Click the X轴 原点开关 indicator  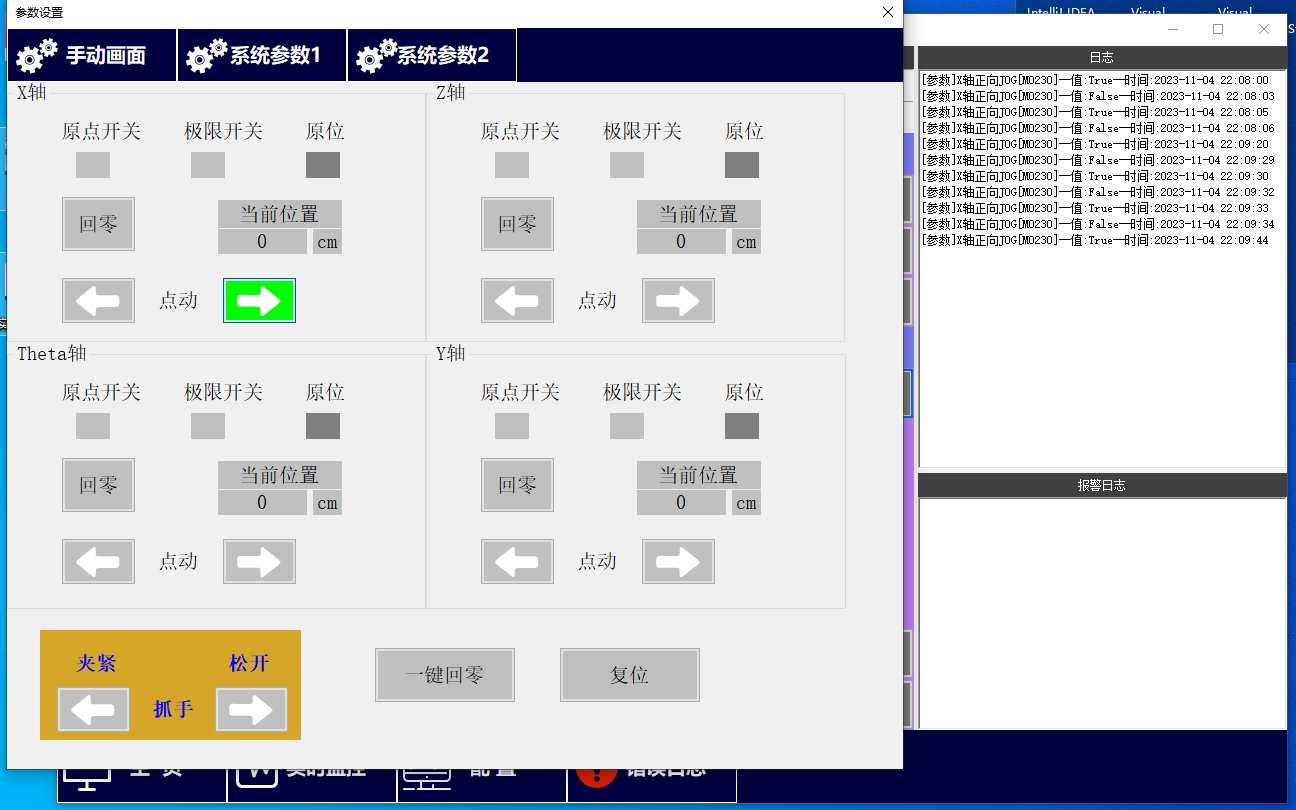(93, 165)
